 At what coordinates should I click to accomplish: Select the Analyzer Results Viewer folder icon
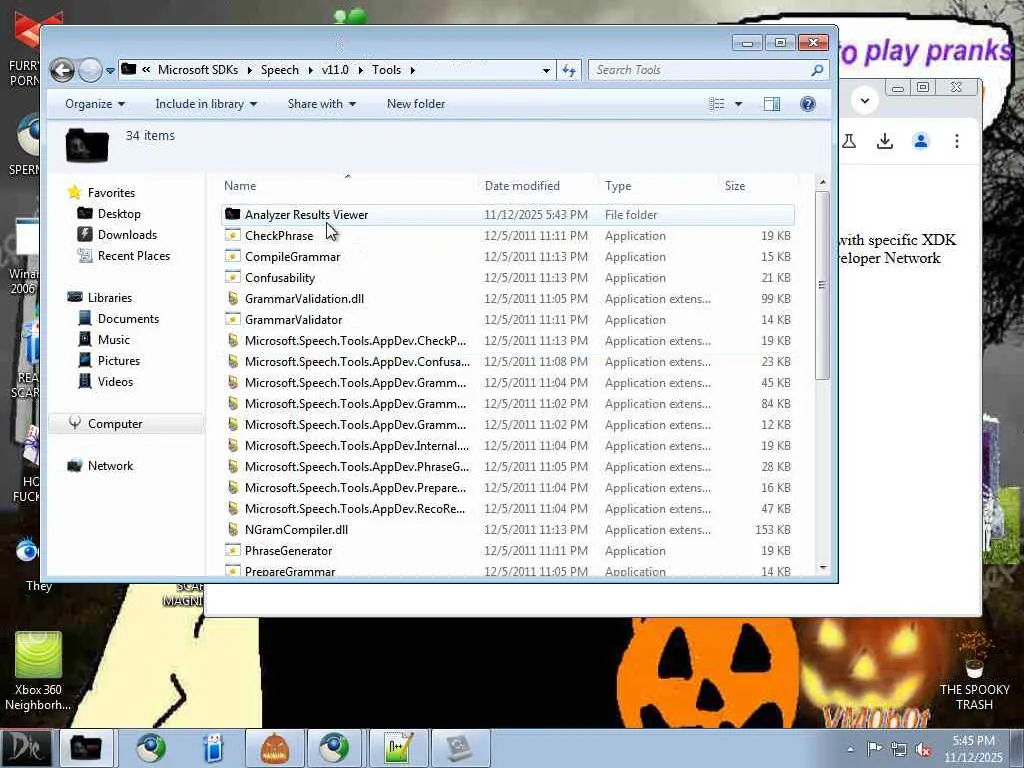coord(232,214)
